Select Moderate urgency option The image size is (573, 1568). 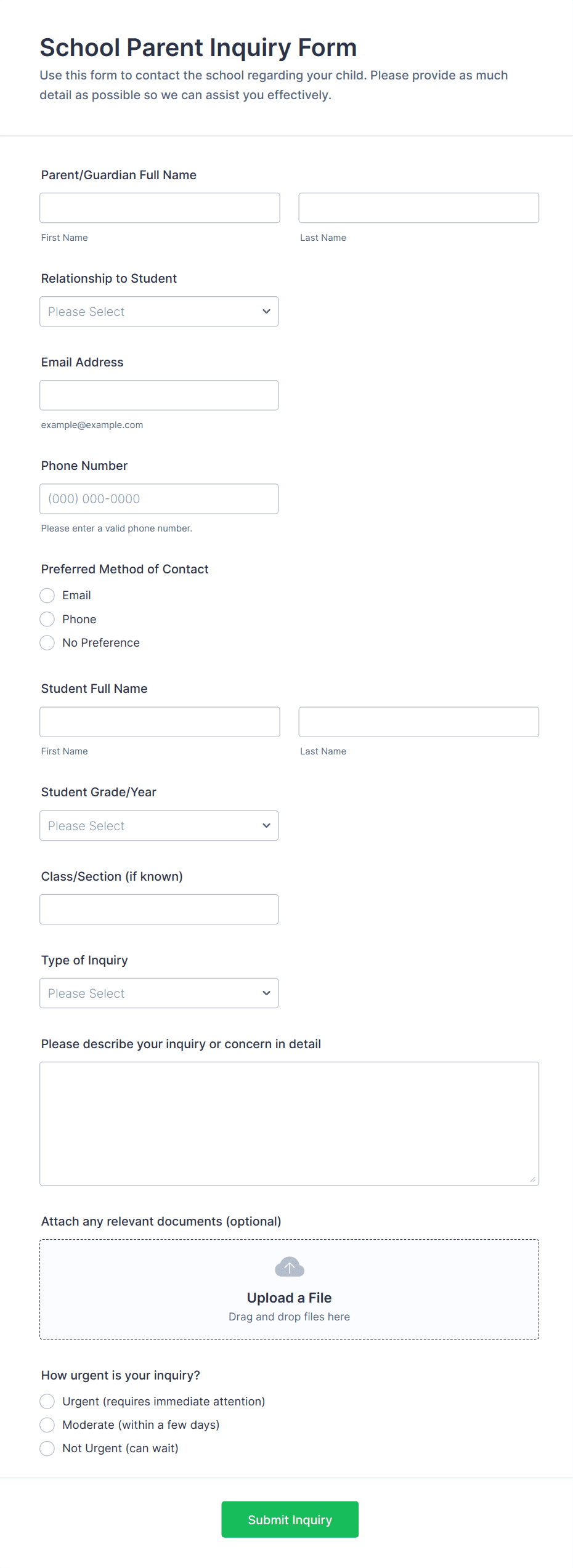47,1425
